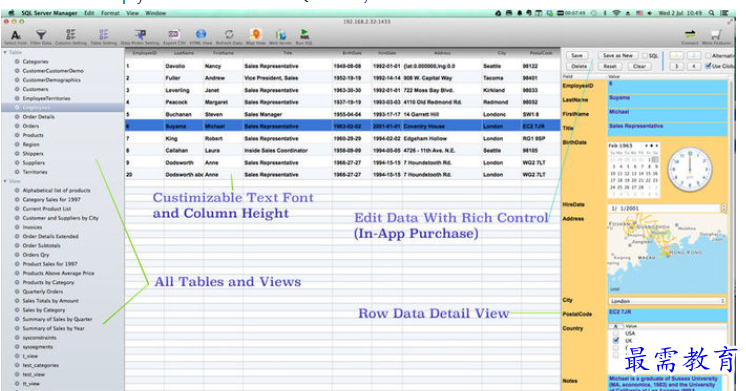Click the LastName value field Suyama
This screenshot has height=391, width=746.
[x=667, y=101]
